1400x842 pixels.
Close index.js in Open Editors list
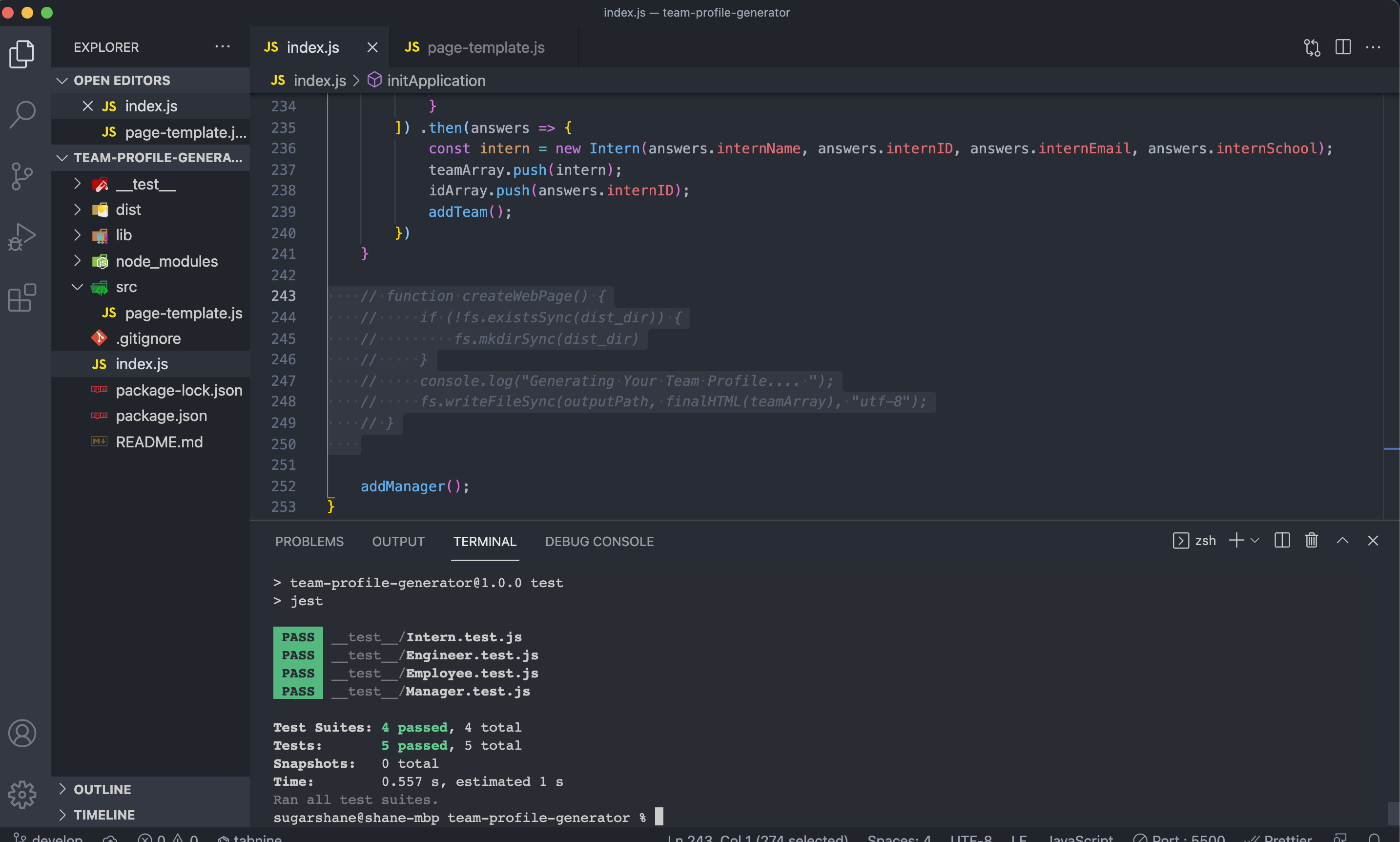(87, 106)
